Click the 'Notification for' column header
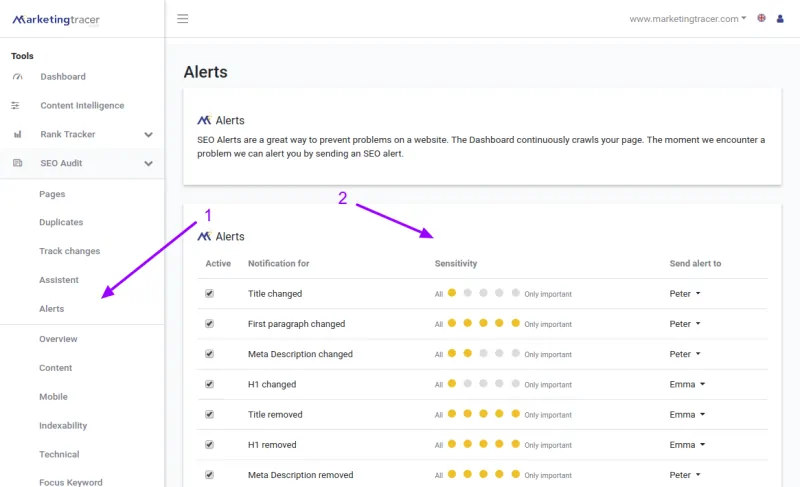Screen dimensions: 800x487 pos(279,263)
